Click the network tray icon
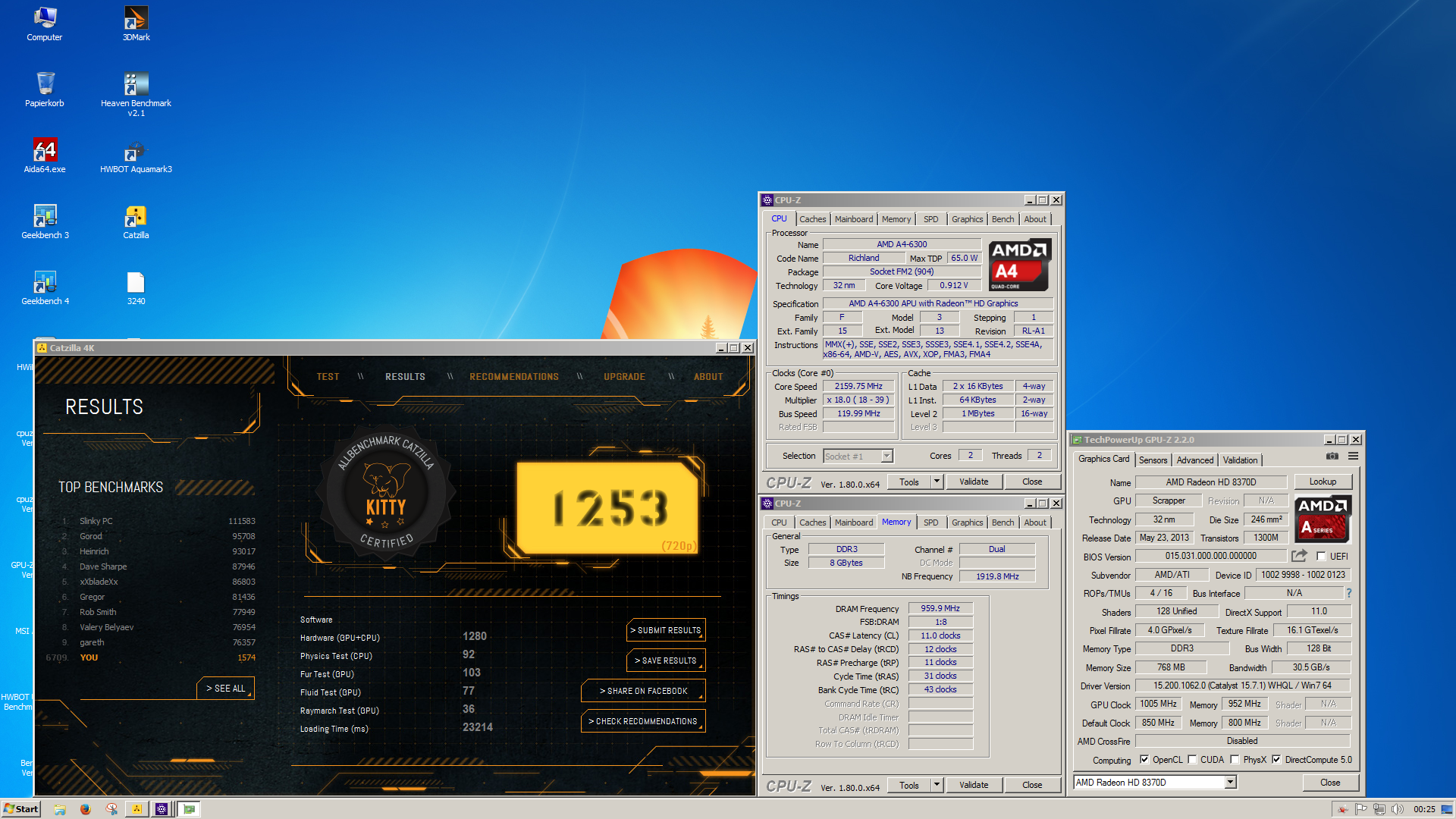The image size is (1456, 819). point(1379,809)
